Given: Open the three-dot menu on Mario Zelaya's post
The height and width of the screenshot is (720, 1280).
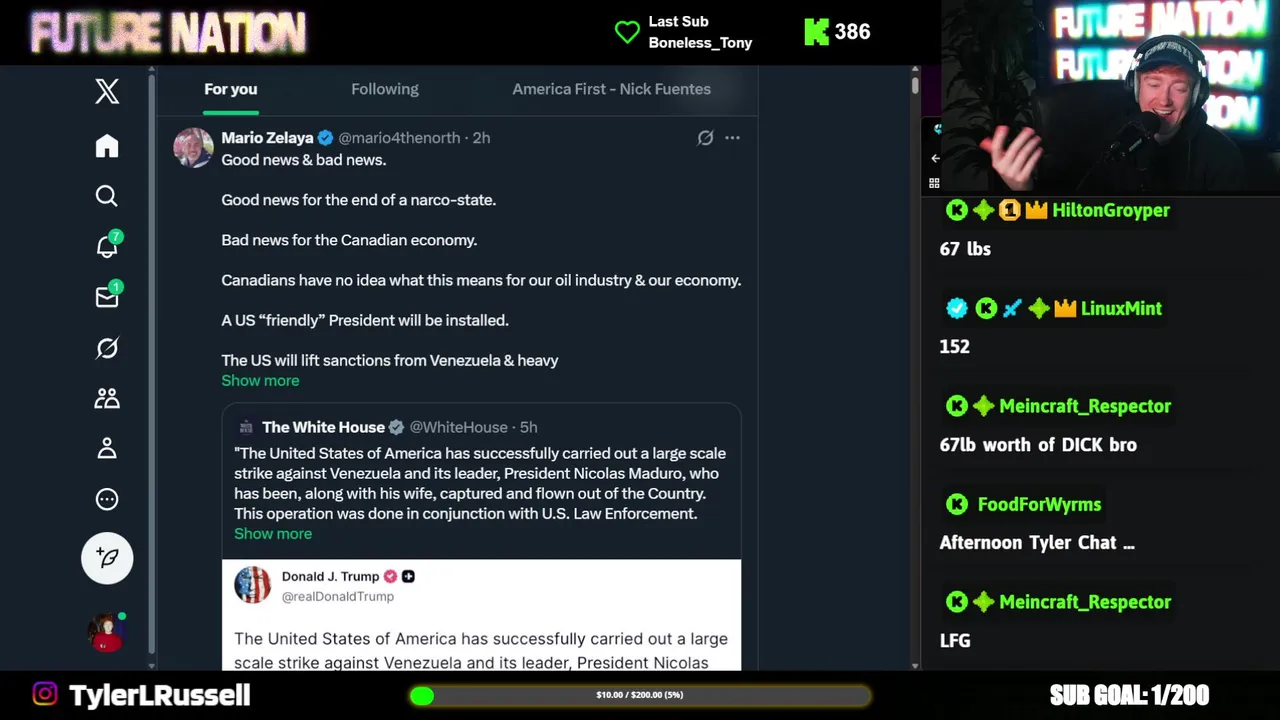Looking at the screenshot, I should [732, 138].
